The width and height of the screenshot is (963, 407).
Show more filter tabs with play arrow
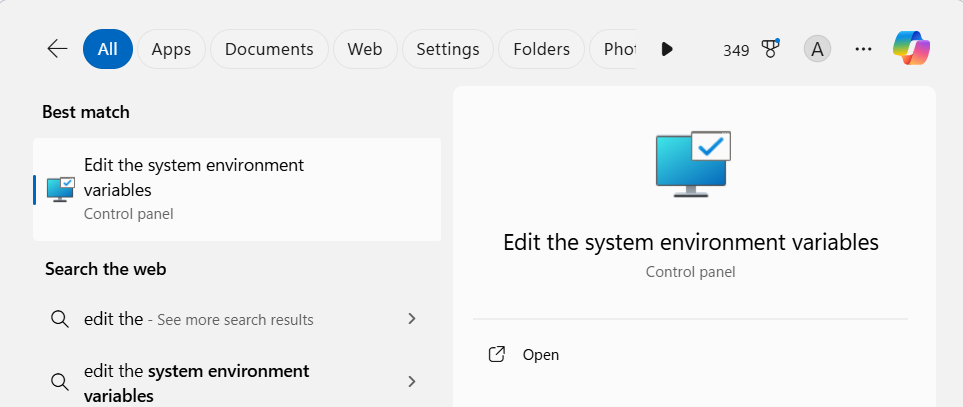(x=667, y=49)
